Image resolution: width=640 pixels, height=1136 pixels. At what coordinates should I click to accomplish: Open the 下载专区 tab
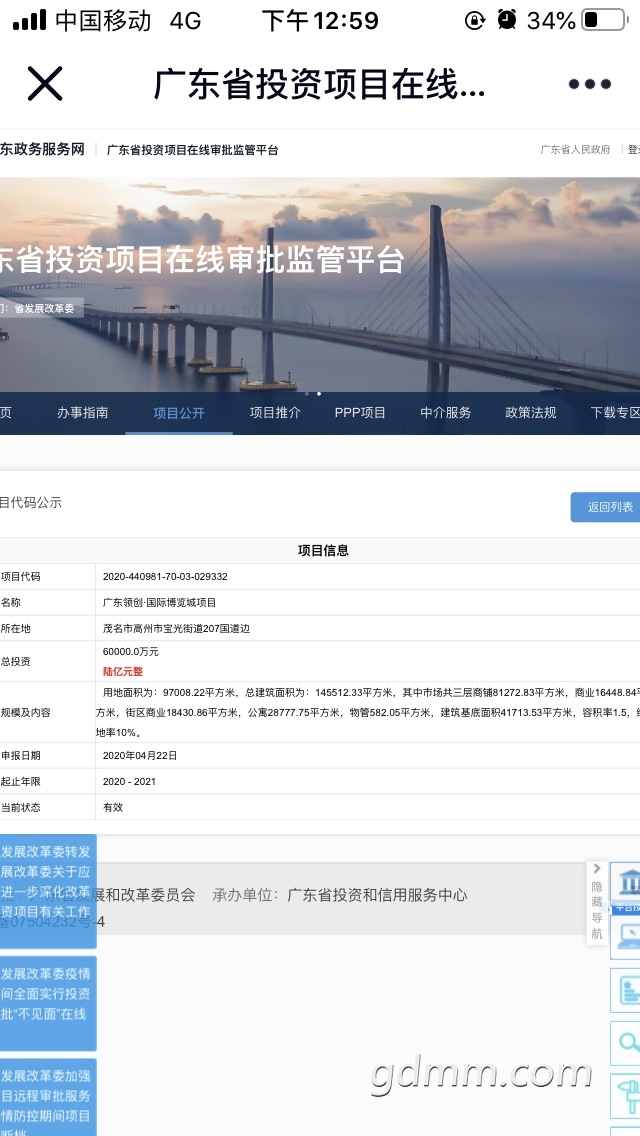pos(615,413)
